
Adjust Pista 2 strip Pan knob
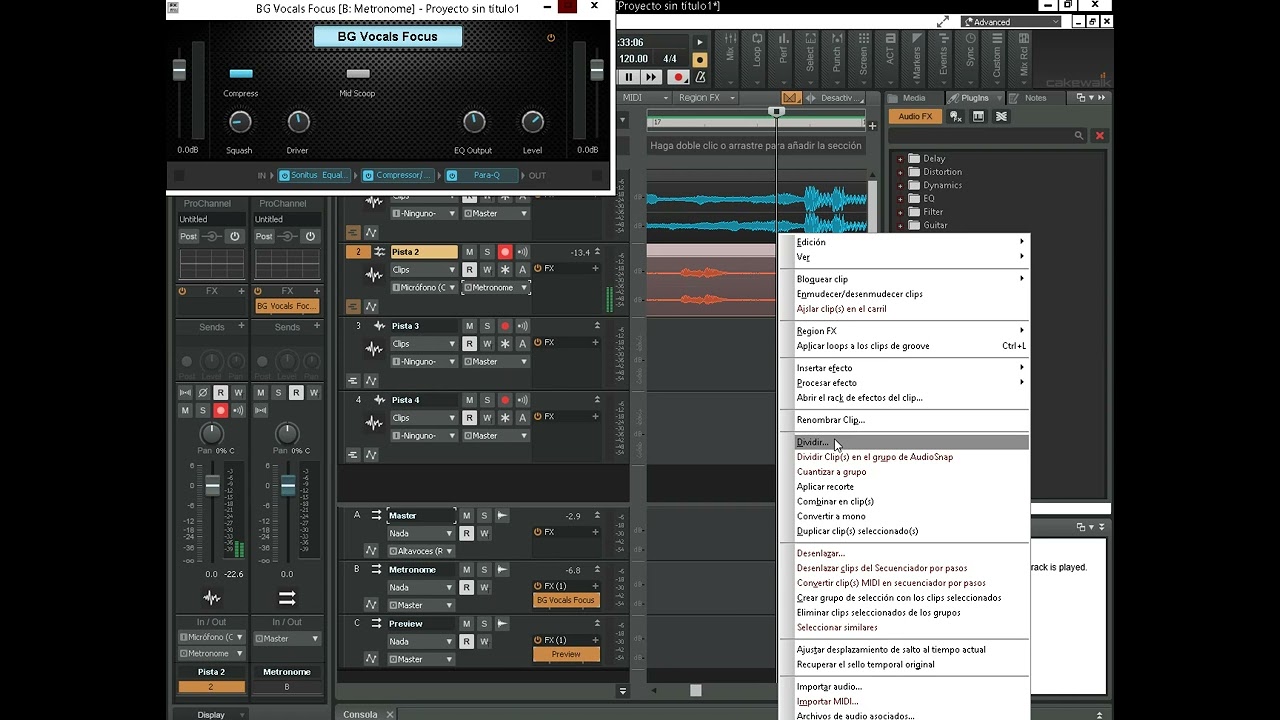tap(212, 434)
